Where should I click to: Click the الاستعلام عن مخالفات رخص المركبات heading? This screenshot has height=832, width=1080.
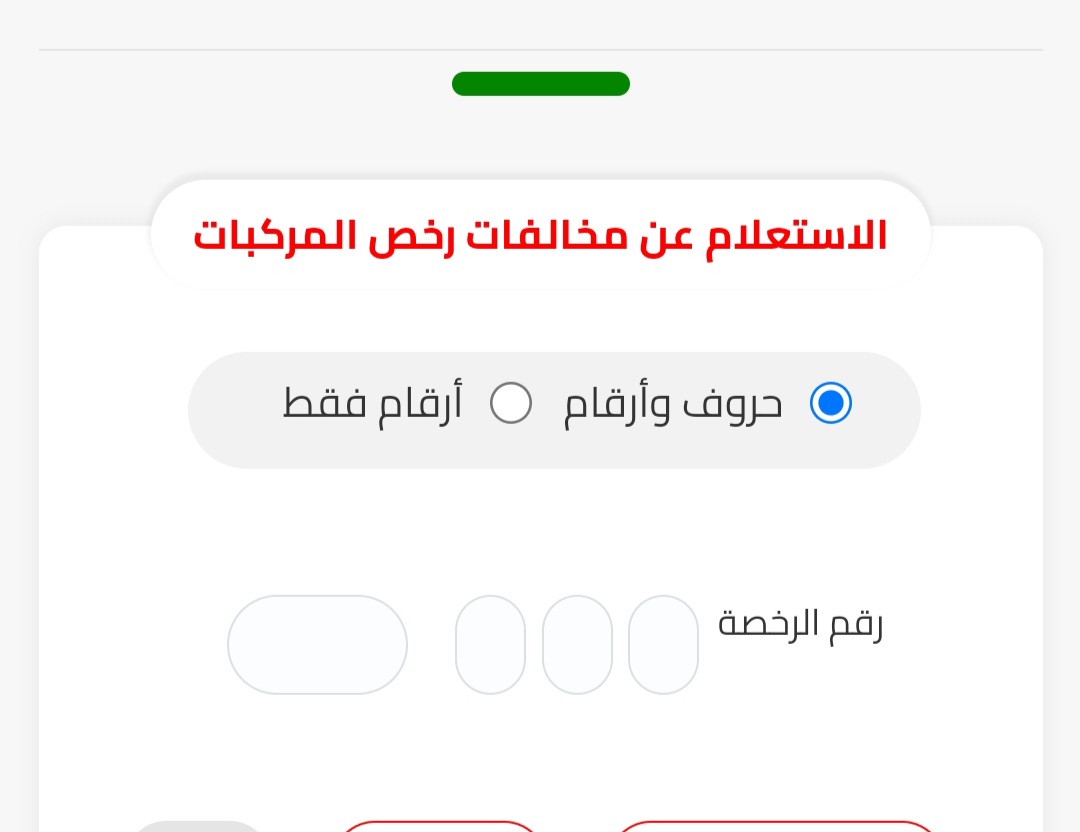point(540,236)
